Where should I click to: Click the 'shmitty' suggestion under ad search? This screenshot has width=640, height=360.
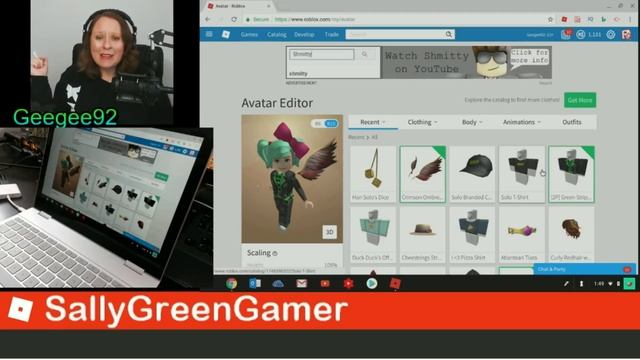click(299, 73)
